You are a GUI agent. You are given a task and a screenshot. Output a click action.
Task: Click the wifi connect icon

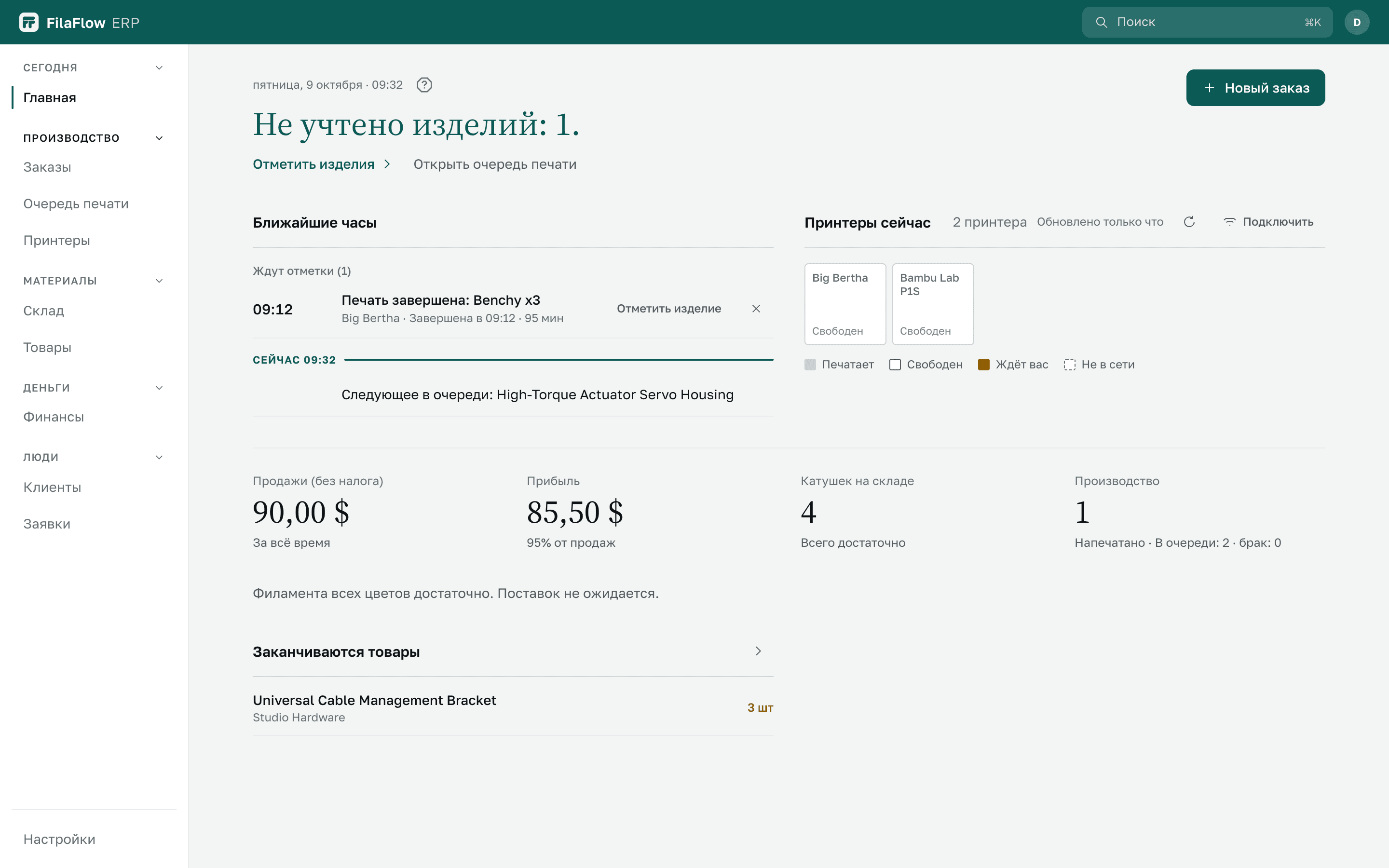pyautogui.click(x=1229, y=222)
